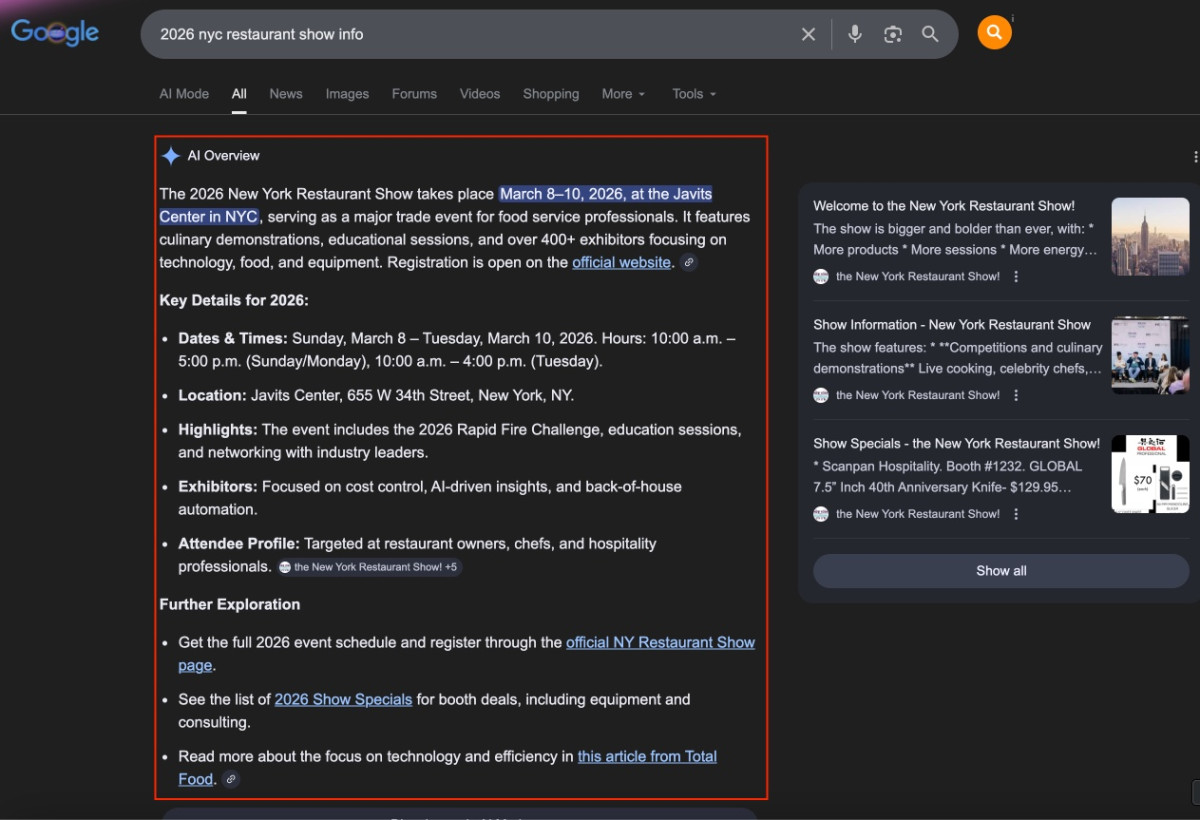Open the Images tab
The height and width of the screenshot is (820, 1200).
(x=347, y=94)
